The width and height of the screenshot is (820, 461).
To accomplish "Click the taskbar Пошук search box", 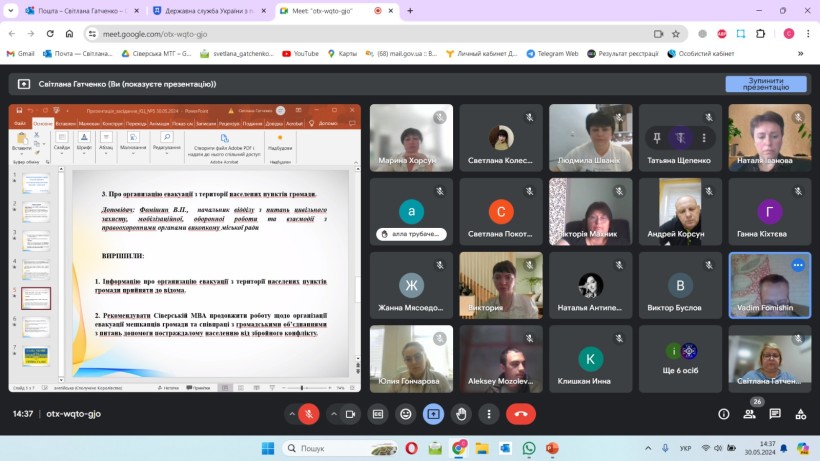I will pos(340,448).
